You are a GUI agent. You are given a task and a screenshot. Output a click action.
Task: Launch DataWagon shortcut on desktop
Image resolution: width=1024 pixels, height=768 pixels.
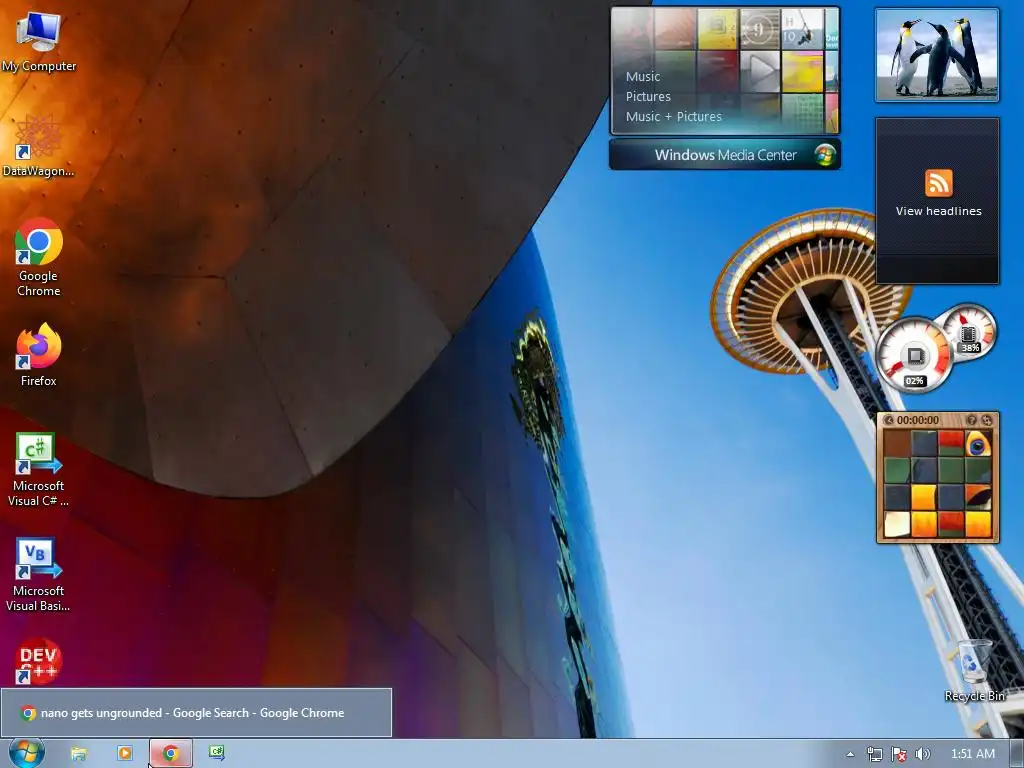click(38, 146)
